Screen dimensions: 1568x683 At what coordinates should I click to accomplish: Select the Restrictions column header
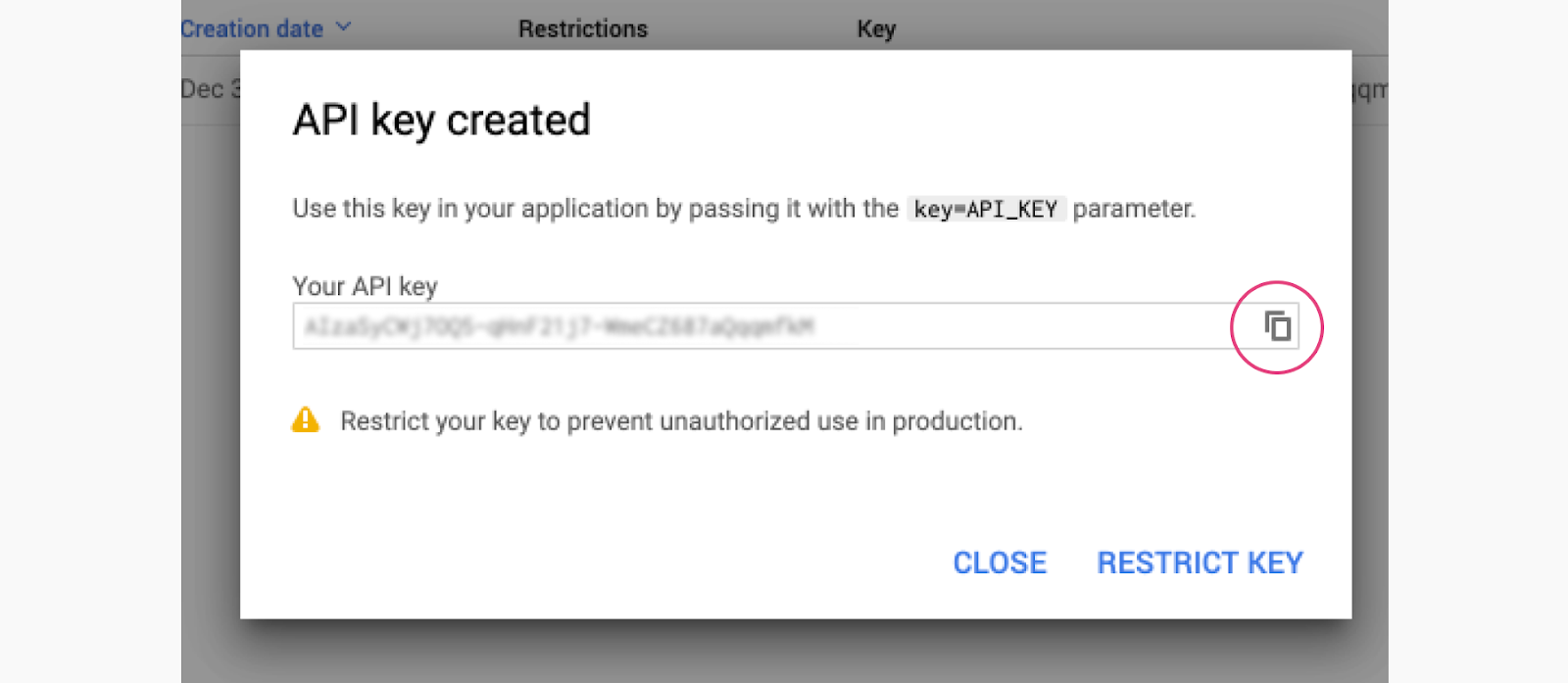pyautogui.click(x=583, y=28)
